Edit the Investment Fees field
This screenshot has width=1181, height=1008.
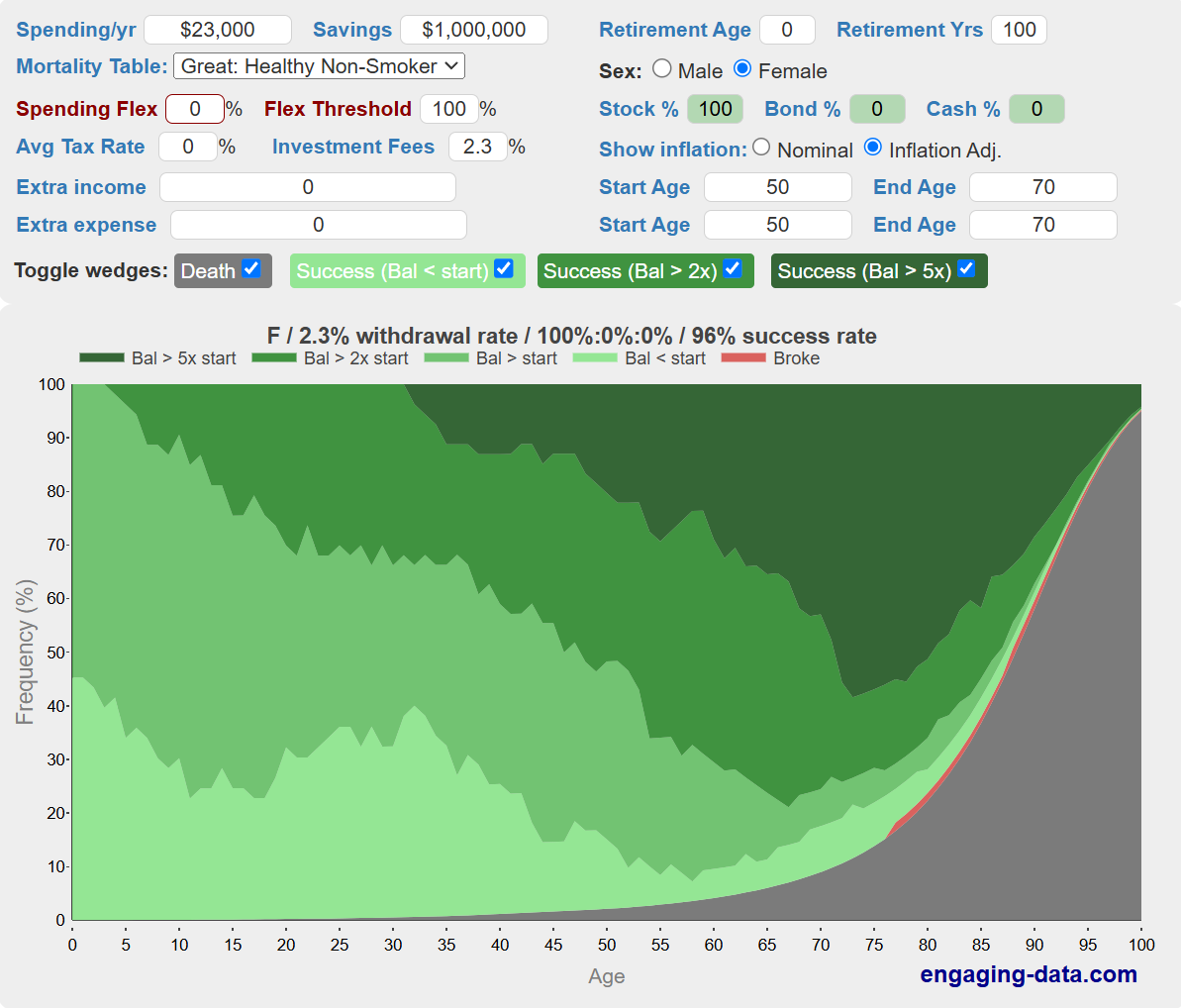tap(477, 147)
